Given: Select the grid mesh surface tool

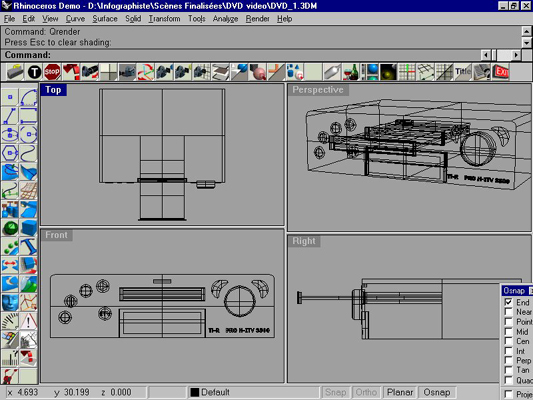Looking at the screenshot, I should click(29, 190).
